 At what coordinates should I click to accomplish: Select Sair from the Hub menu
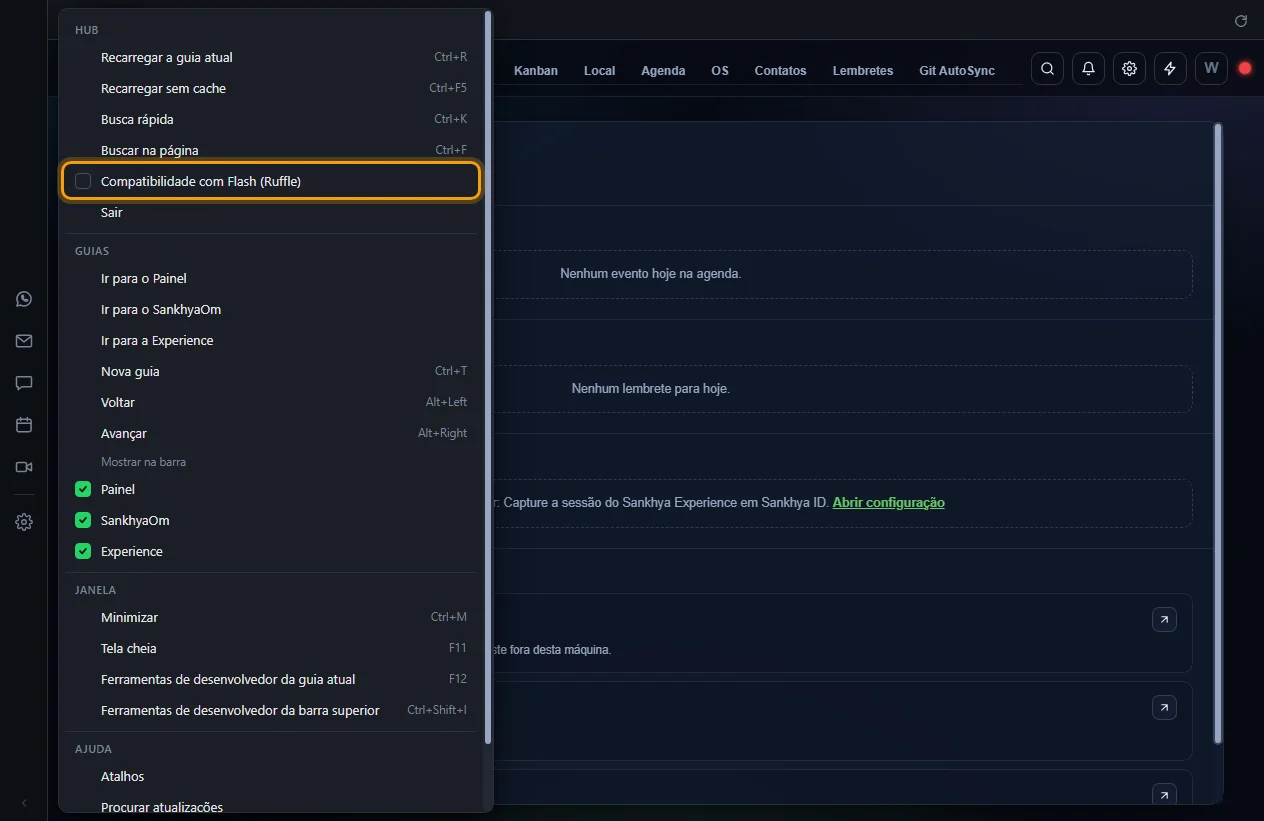[x=272, y=212]
